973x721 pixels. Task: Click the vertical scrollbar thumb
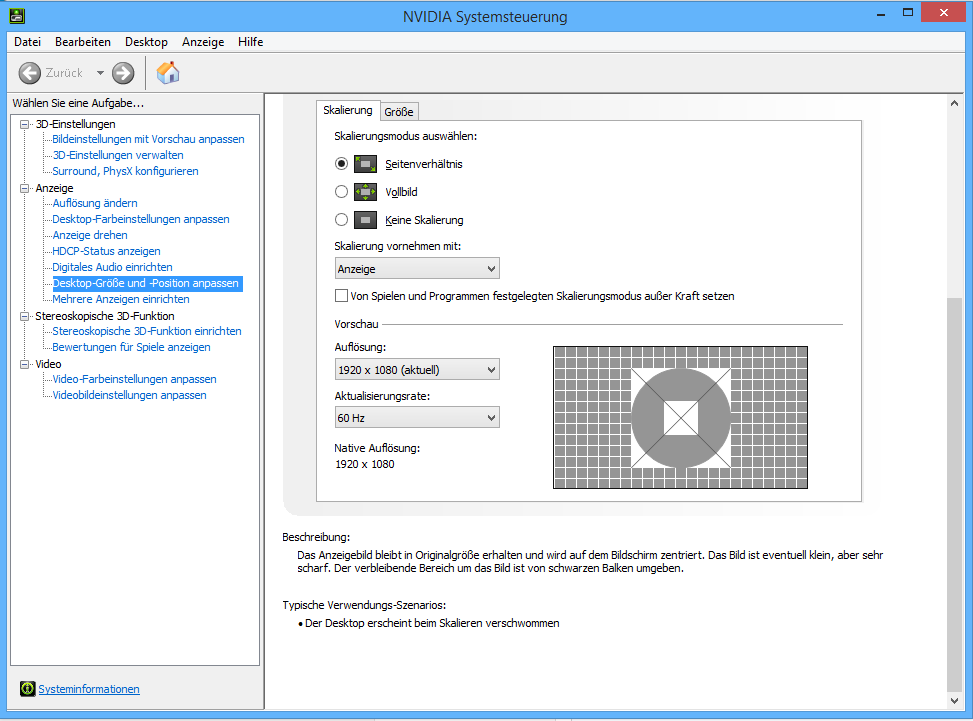click(954, 495)
